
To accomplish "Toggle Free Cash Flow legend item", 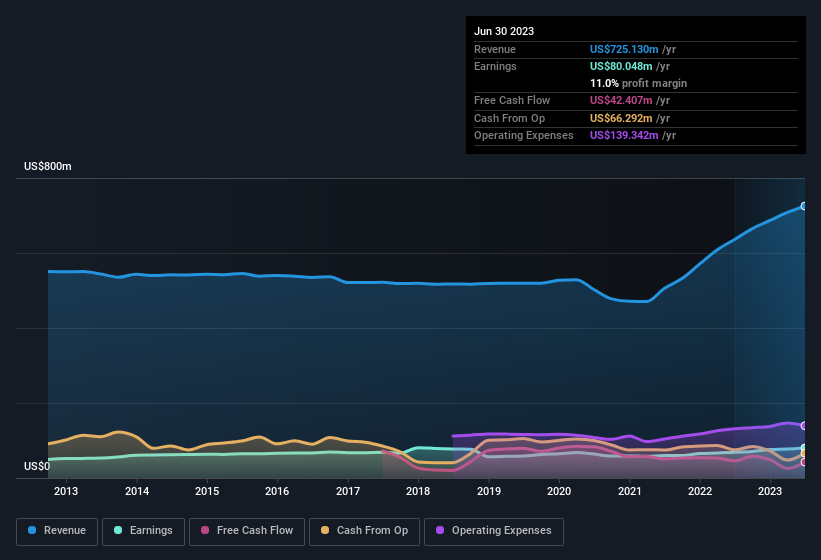I will 247,531.
